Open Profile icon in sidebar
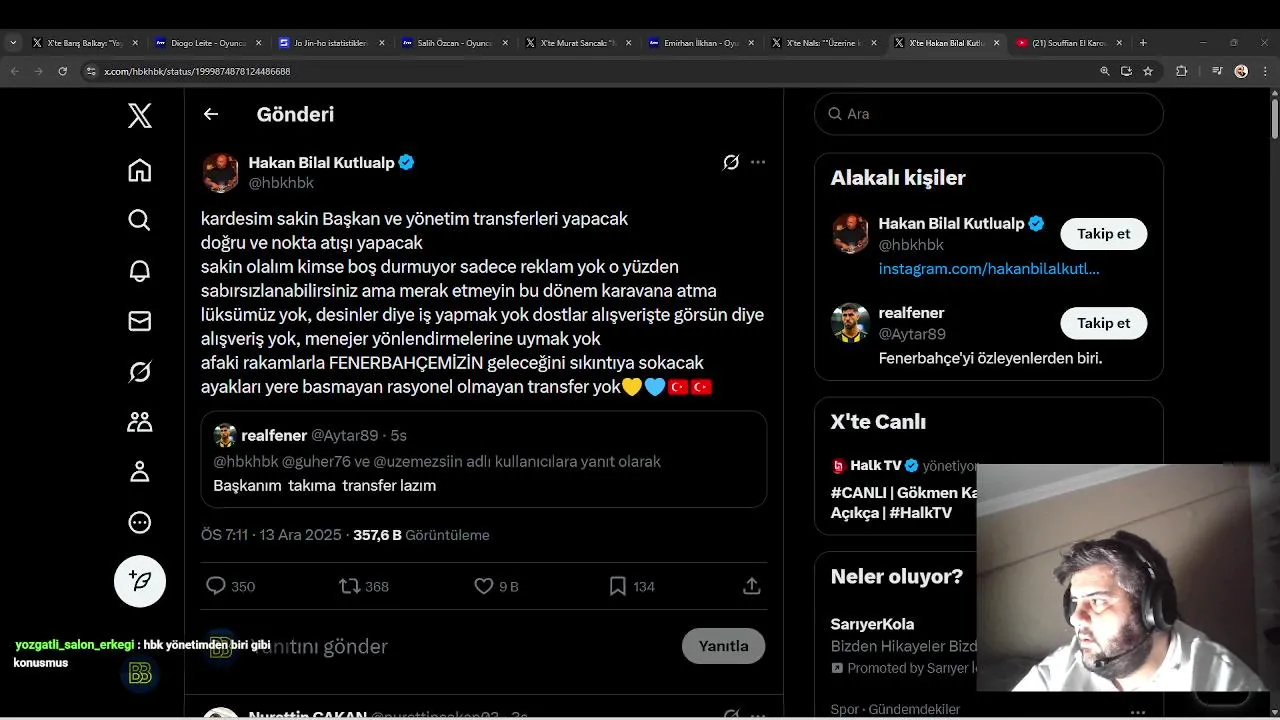Viewport: 1280px width, 720px height. tap(140, 472)
